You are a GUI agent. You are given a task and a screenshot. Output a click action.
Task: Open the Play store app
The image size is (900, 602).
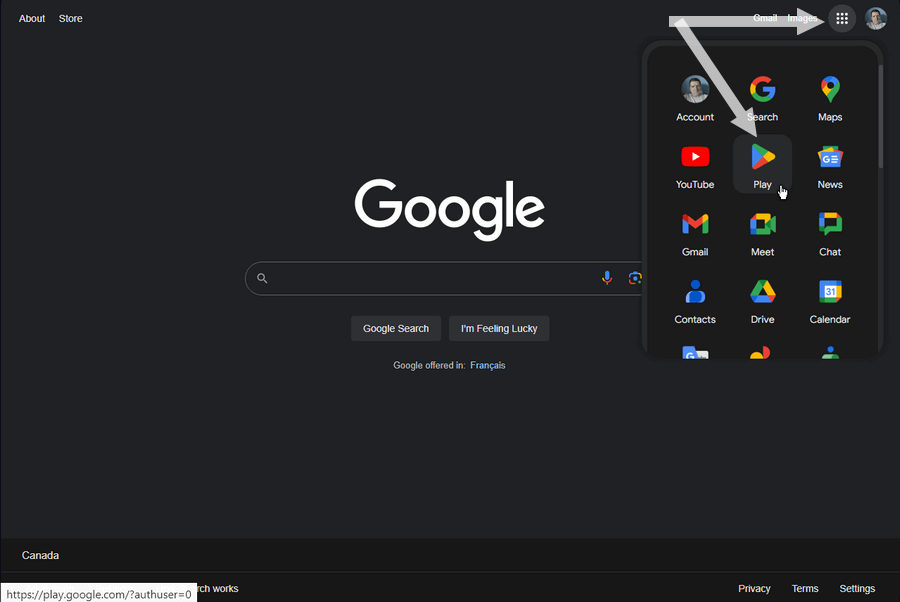pos(762,165)
